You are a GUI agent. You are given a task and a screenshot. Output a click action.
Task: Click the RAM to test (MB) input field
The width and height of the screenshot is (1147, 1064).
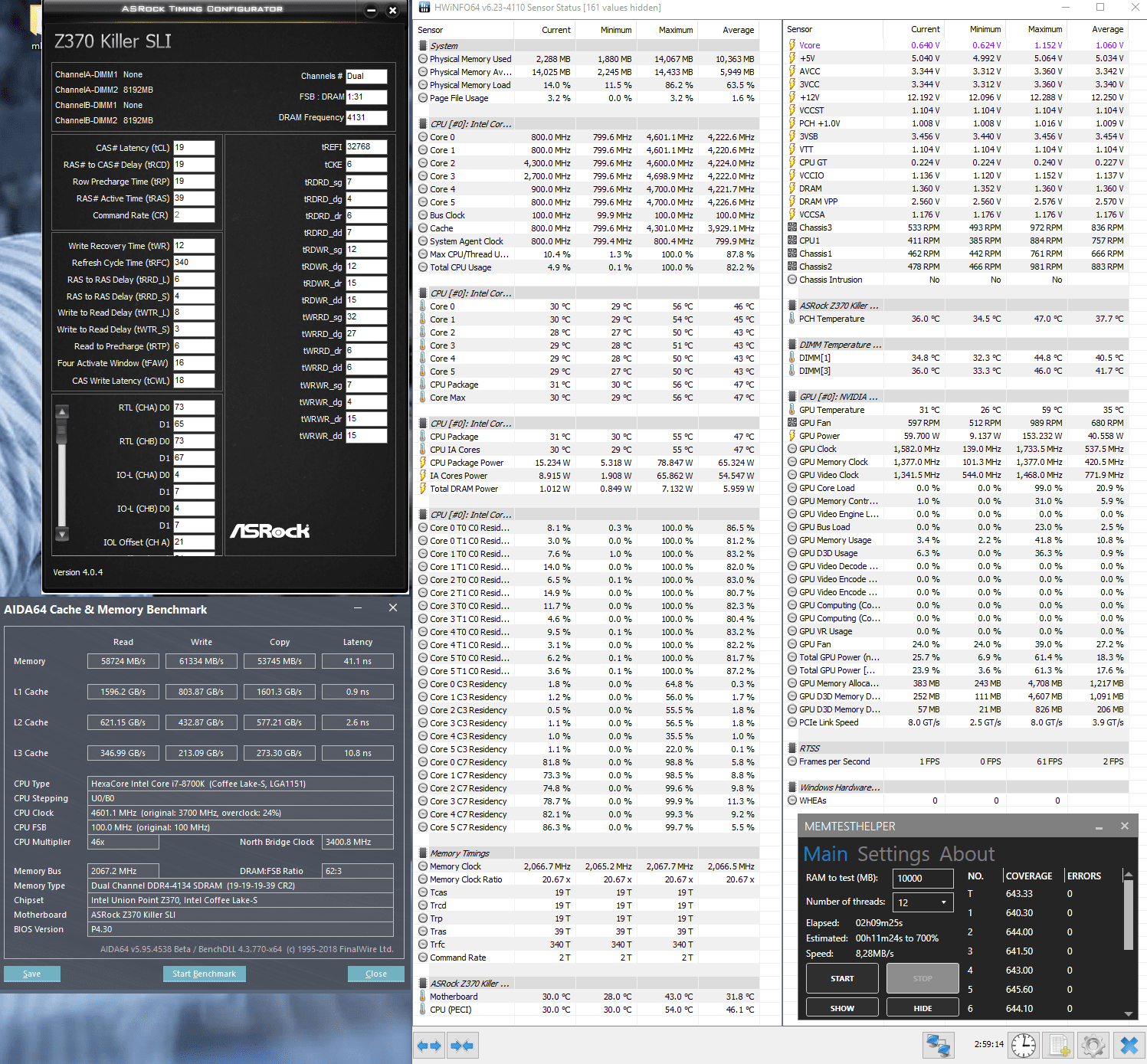(923, 879)
